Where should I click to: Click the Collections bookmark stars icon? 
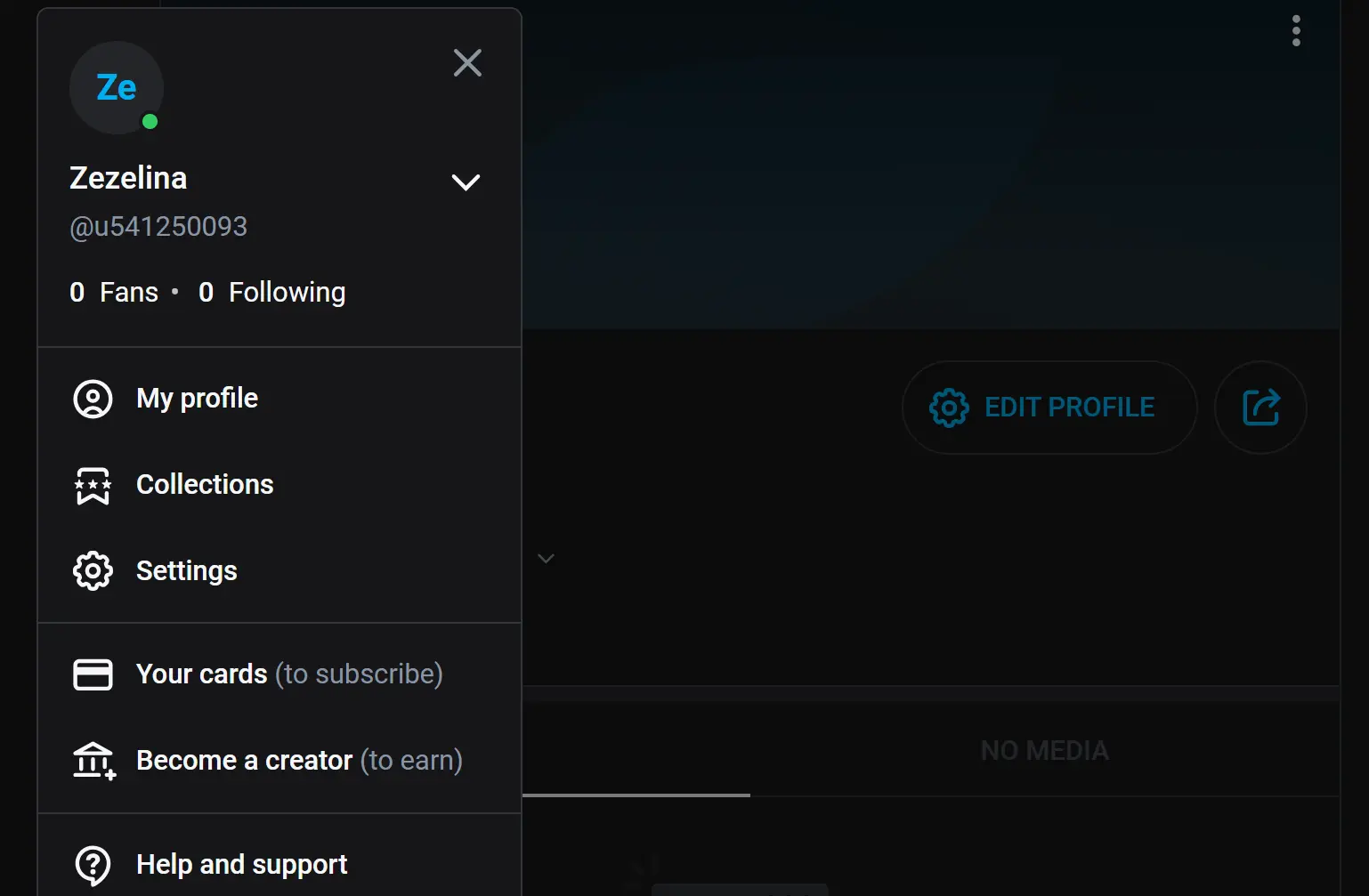(x=93, y=486)
